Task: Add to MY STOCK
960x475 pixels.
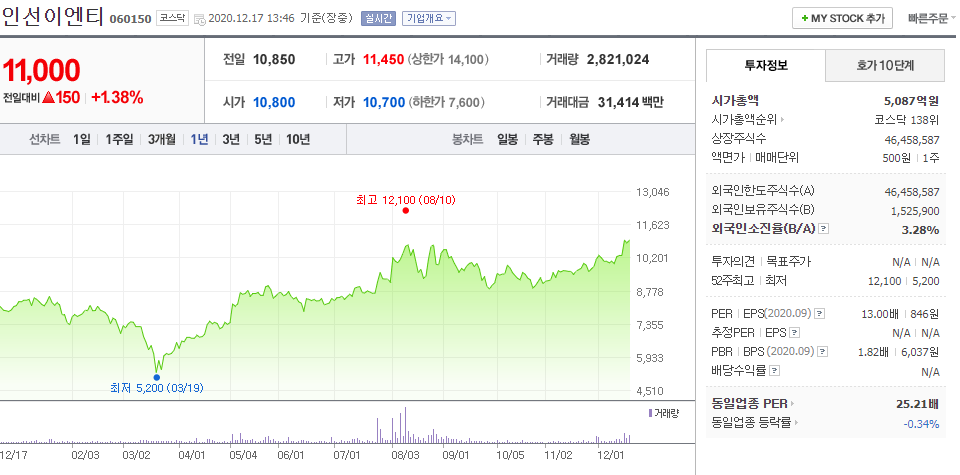Action: 842,18
